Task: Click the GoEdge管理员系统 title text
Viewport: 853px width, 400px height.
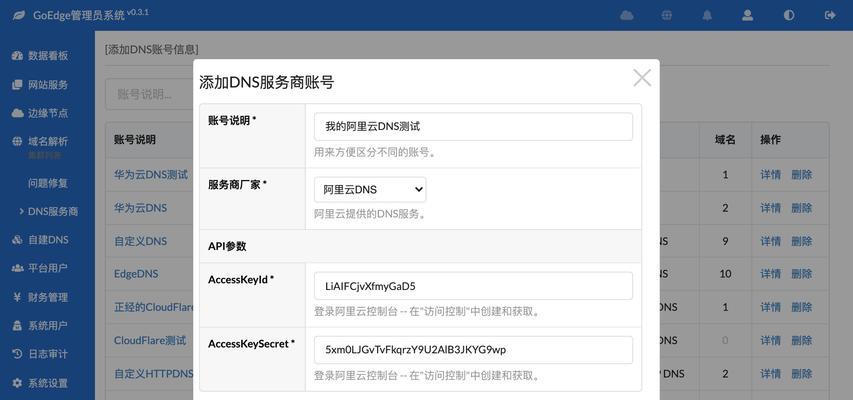Action: pyautogui.click(x=79, y=15)
